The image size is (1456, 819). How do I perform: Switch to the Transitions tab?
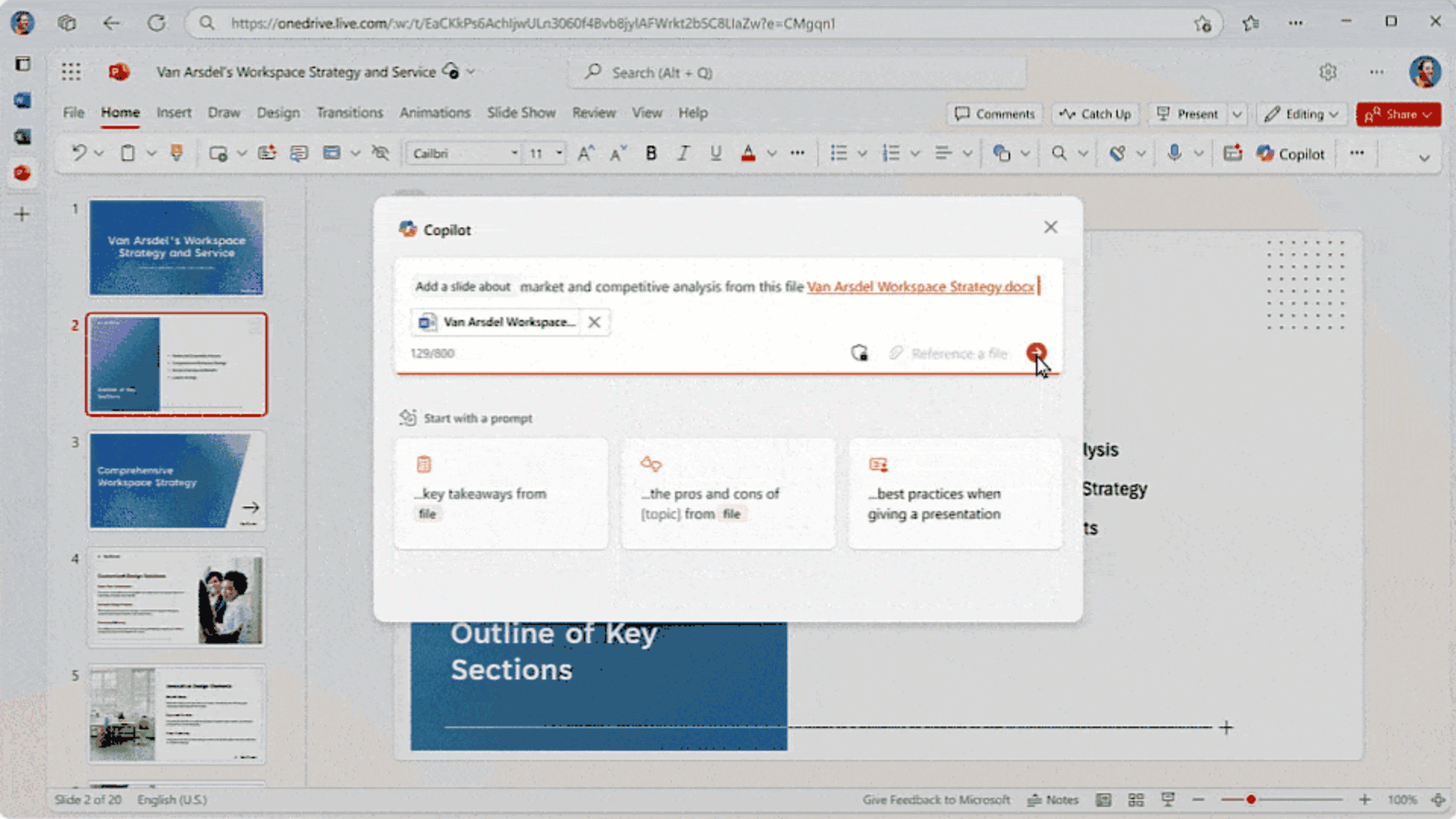click(350, 113)
